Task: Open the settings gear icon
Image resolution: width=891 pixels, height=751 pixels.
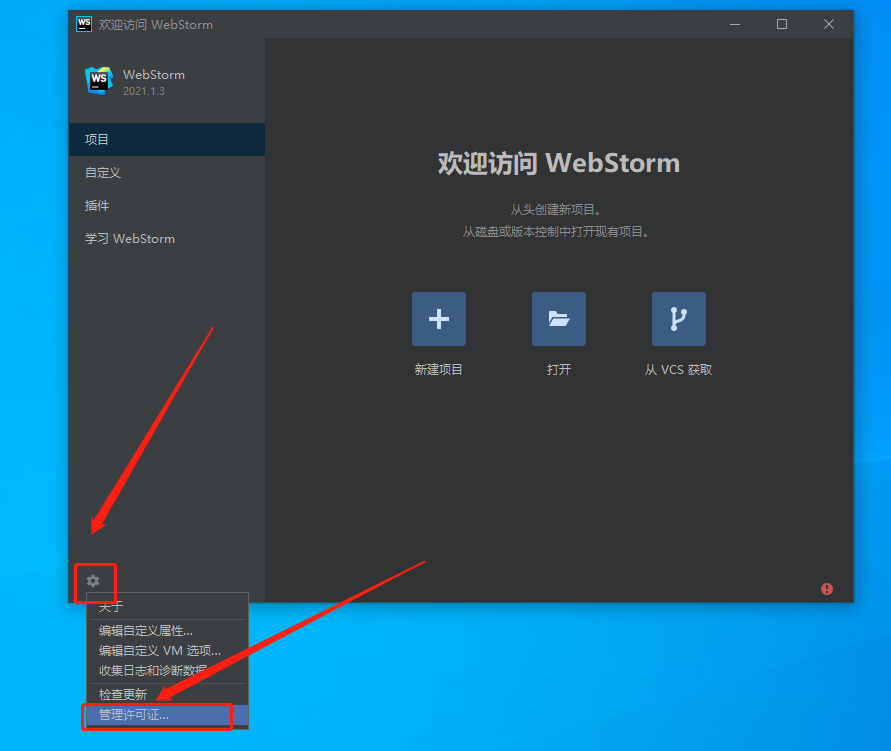Action: 93,581
